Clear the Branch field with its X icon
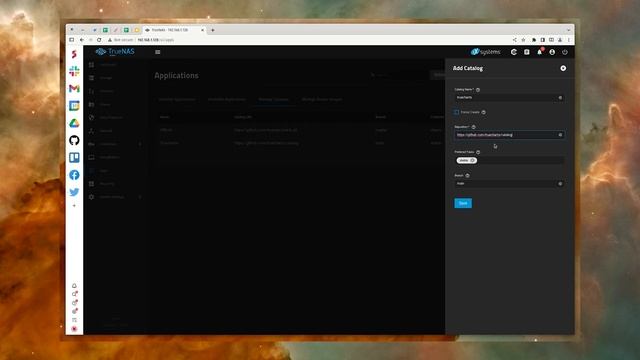This screenshot has height=360, width=640. (x=560, y=184)
